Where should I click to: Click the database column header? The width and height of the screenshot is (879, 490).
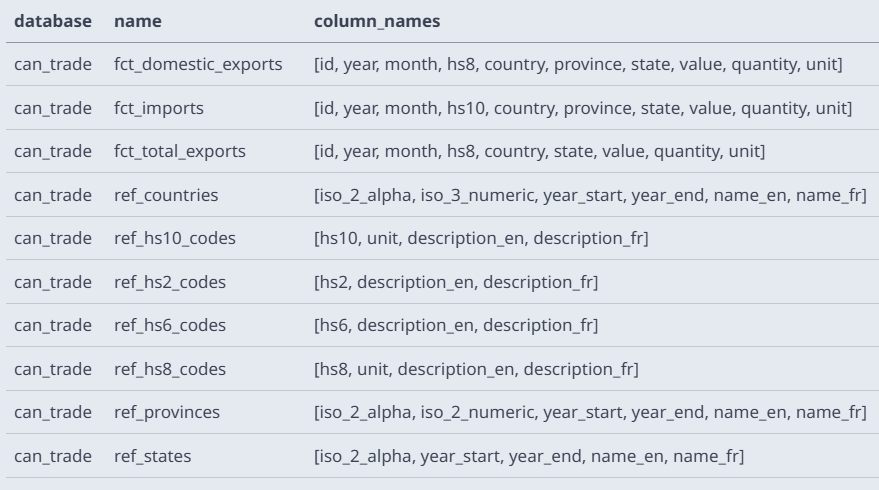click(54, 21)
